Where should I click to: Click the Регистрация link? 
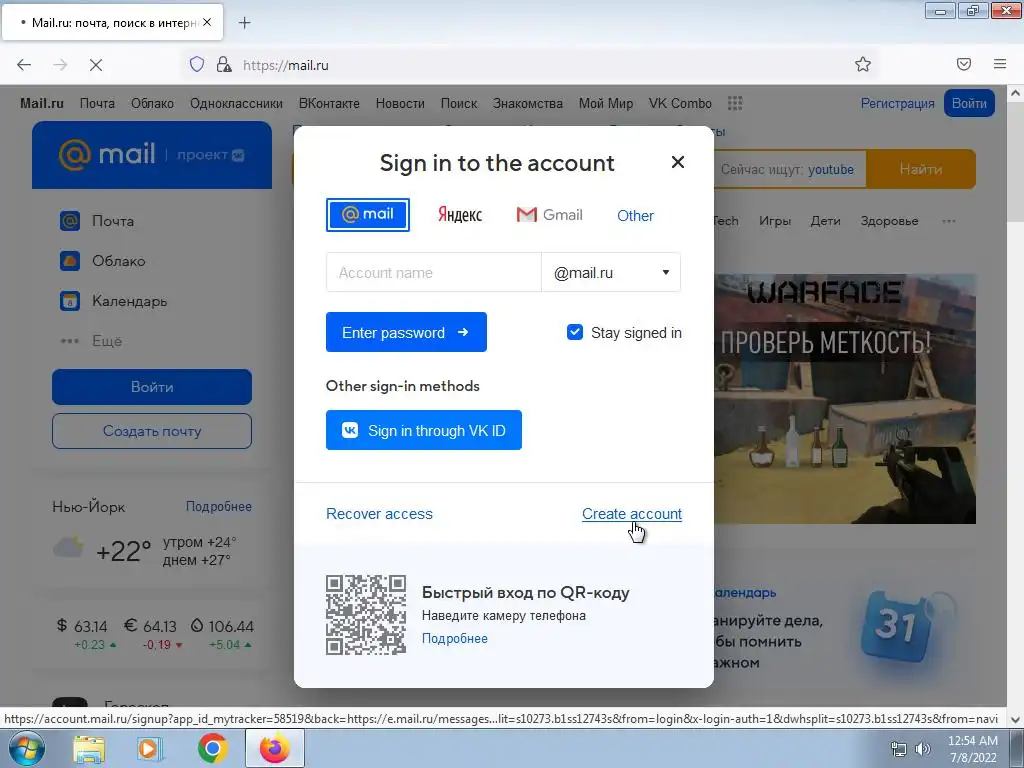pos(897,103)
